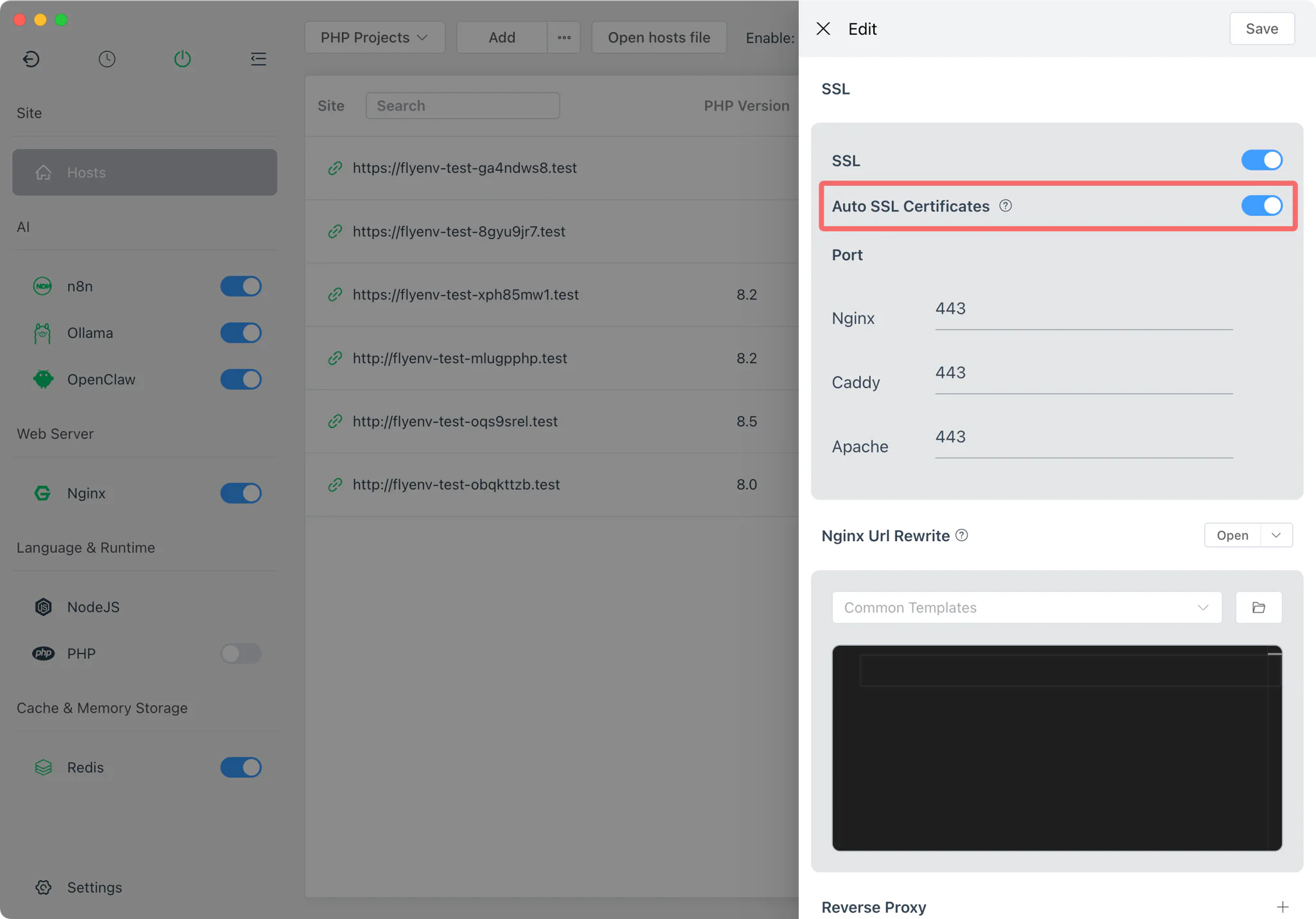
Task: Click the green power icon at the top
Action: tap(182, 58)
